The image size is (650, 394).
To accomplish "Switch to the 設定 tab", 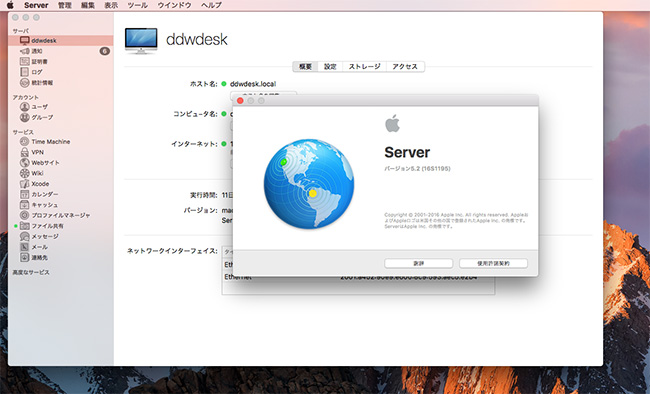I will tap(330, 66).
